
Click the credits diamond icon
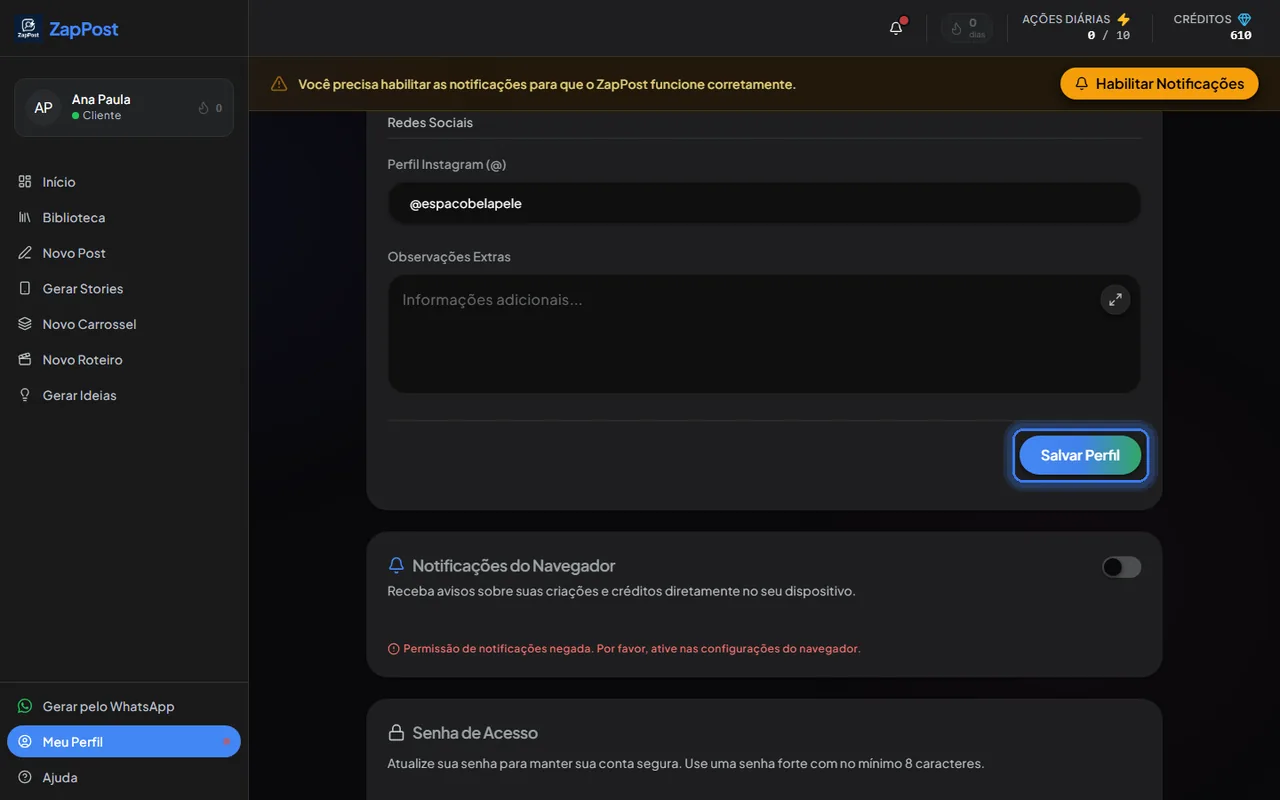(x=1244, y=19)
